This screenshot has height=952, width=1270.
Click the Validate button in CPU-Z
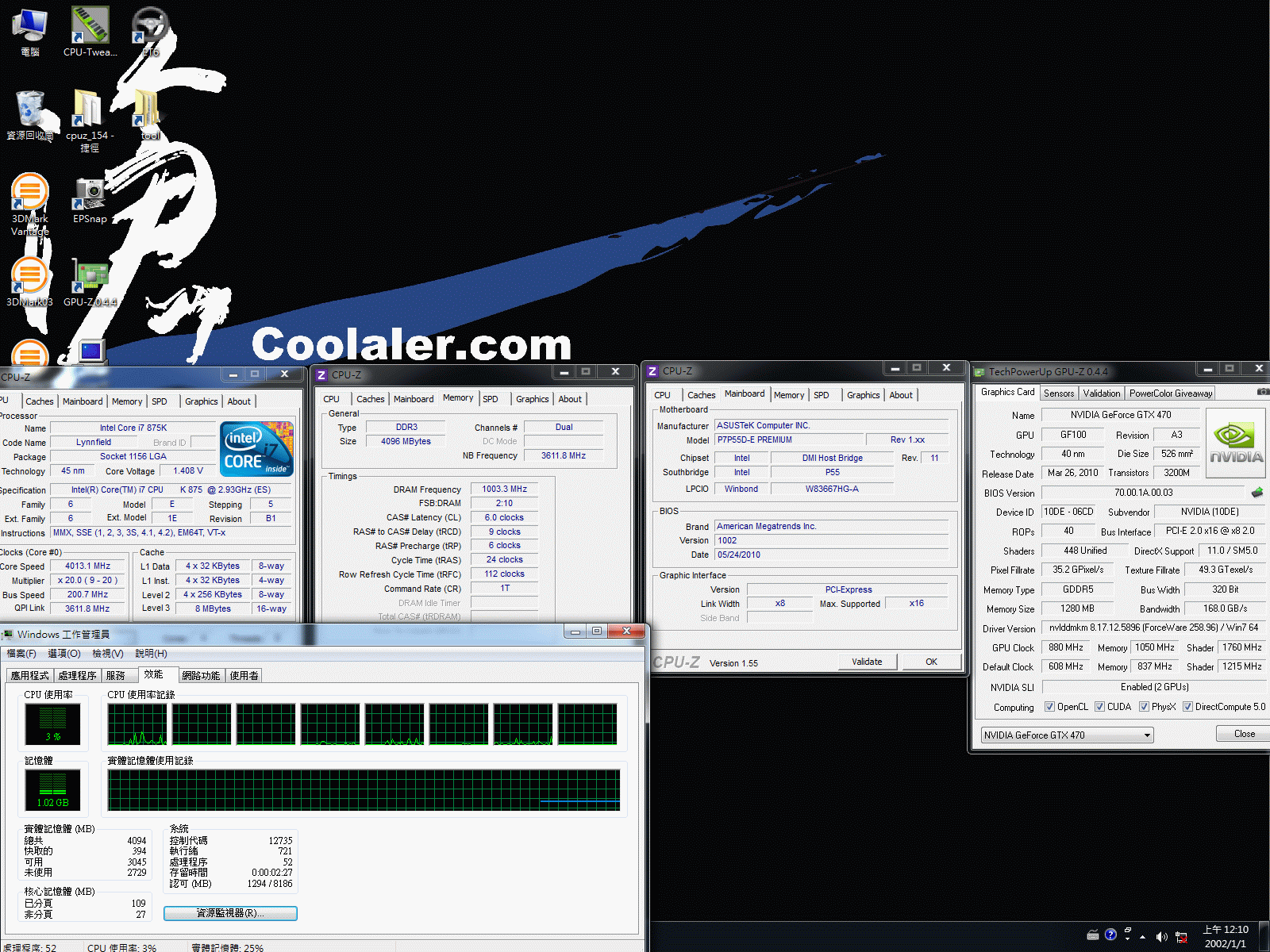click(x=867, y=662)
